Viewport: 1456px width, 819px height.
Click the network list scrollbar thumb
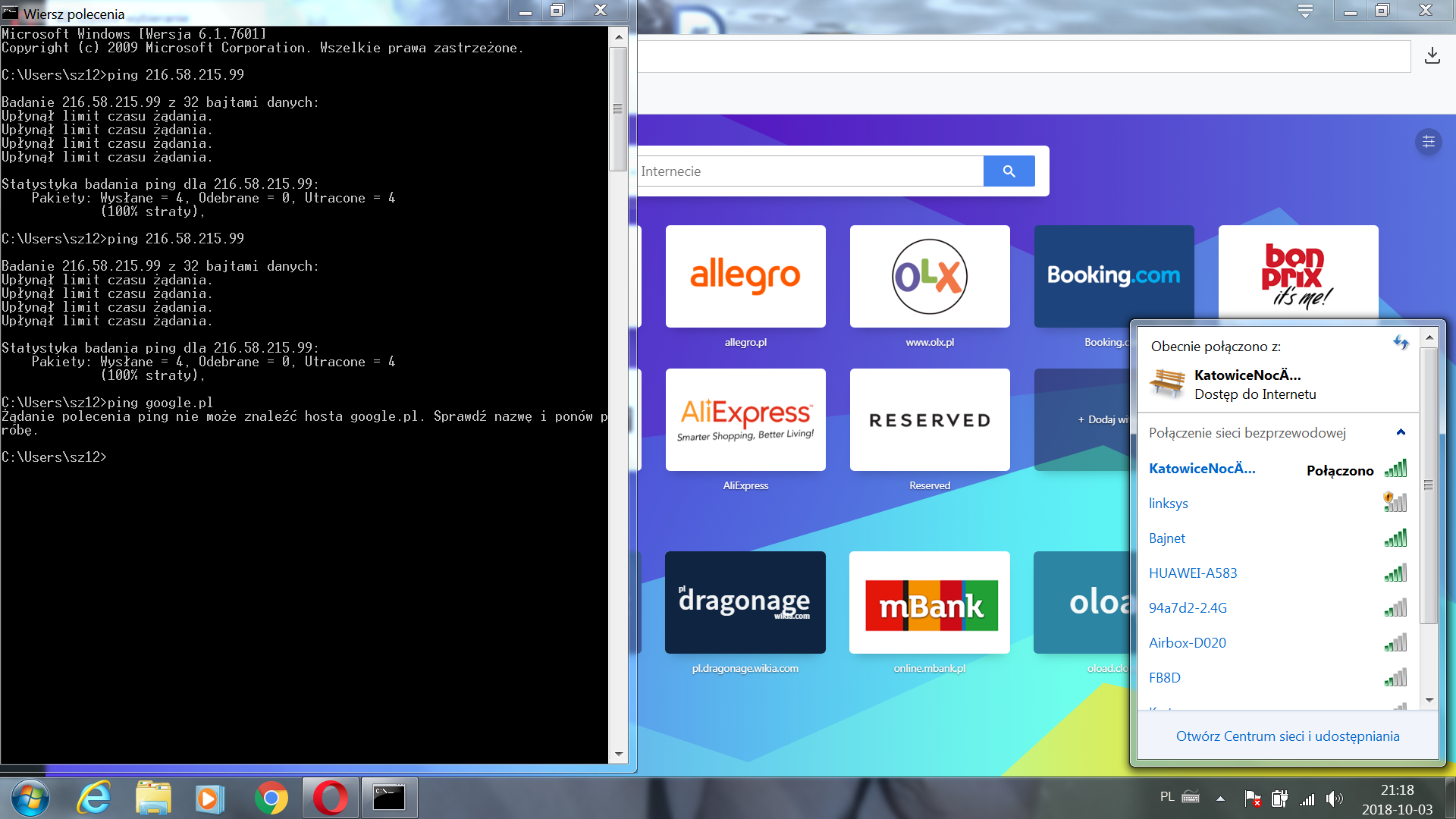coord(1429,485)
